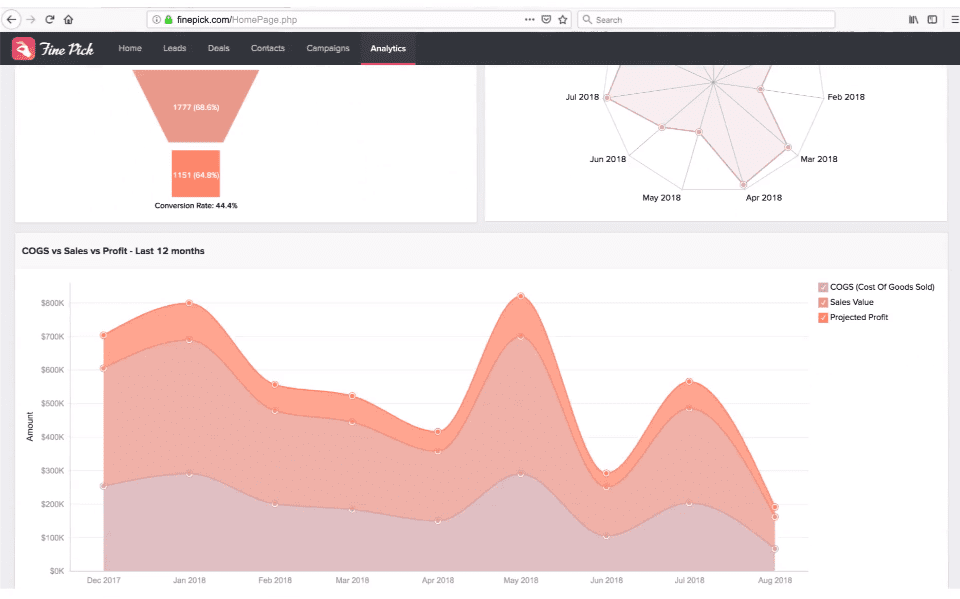Image resolution: width=960 pixels, height=599 pixels.
Task: Click the Pocket save icon
Action: (546, 19)
